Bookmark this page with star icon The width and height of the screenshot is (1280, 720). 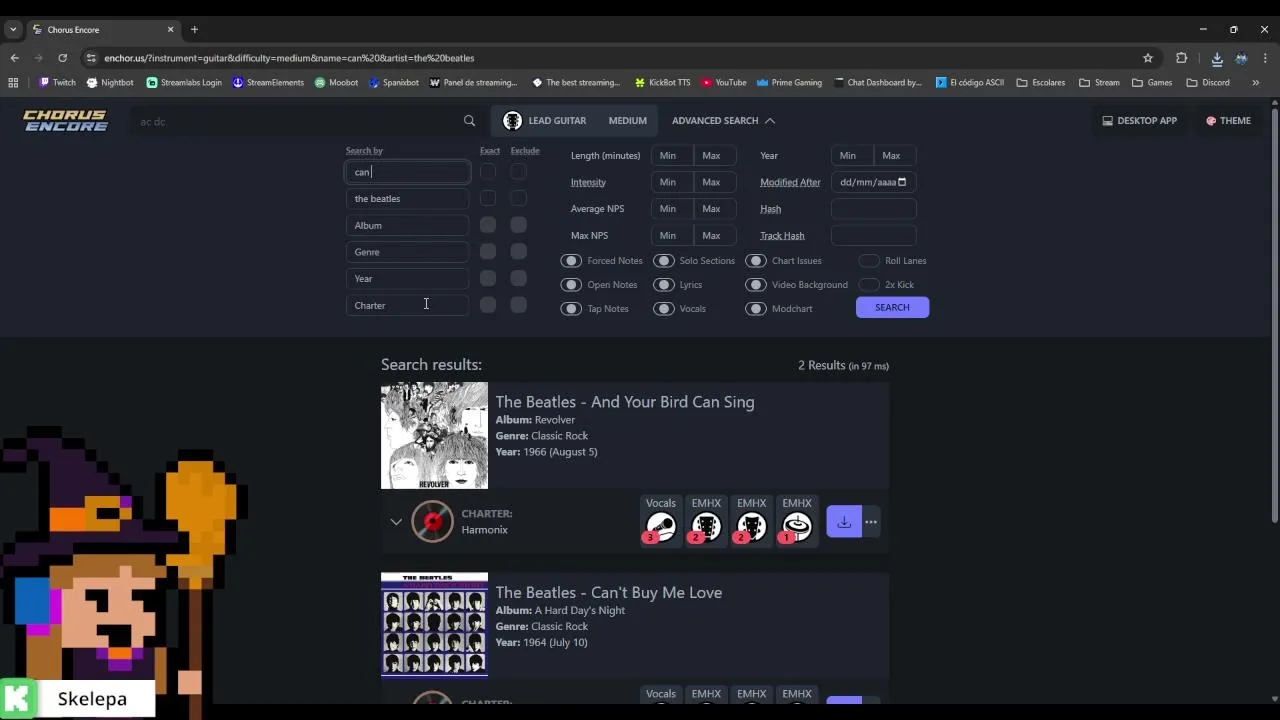tap(1148, 58)
